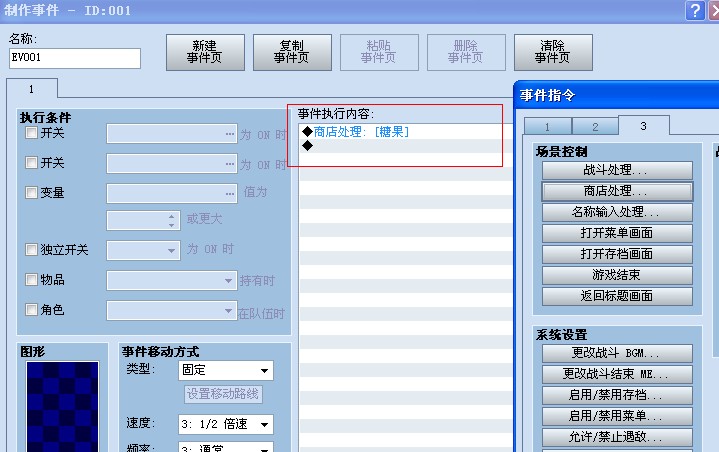Toggle the 变量 condition checkbox
Viewport: 719px width, 452px height.
pos(31,193)
